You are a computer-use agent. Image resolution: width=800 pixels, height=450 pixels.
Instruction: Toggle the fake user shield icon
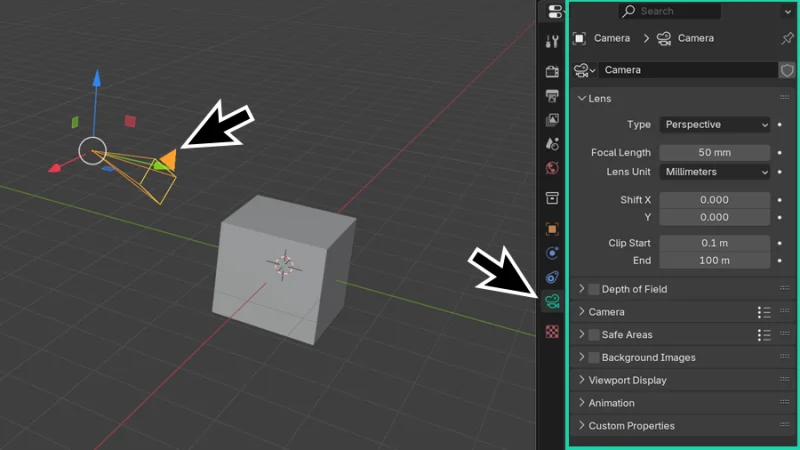[x=787, y=70]
